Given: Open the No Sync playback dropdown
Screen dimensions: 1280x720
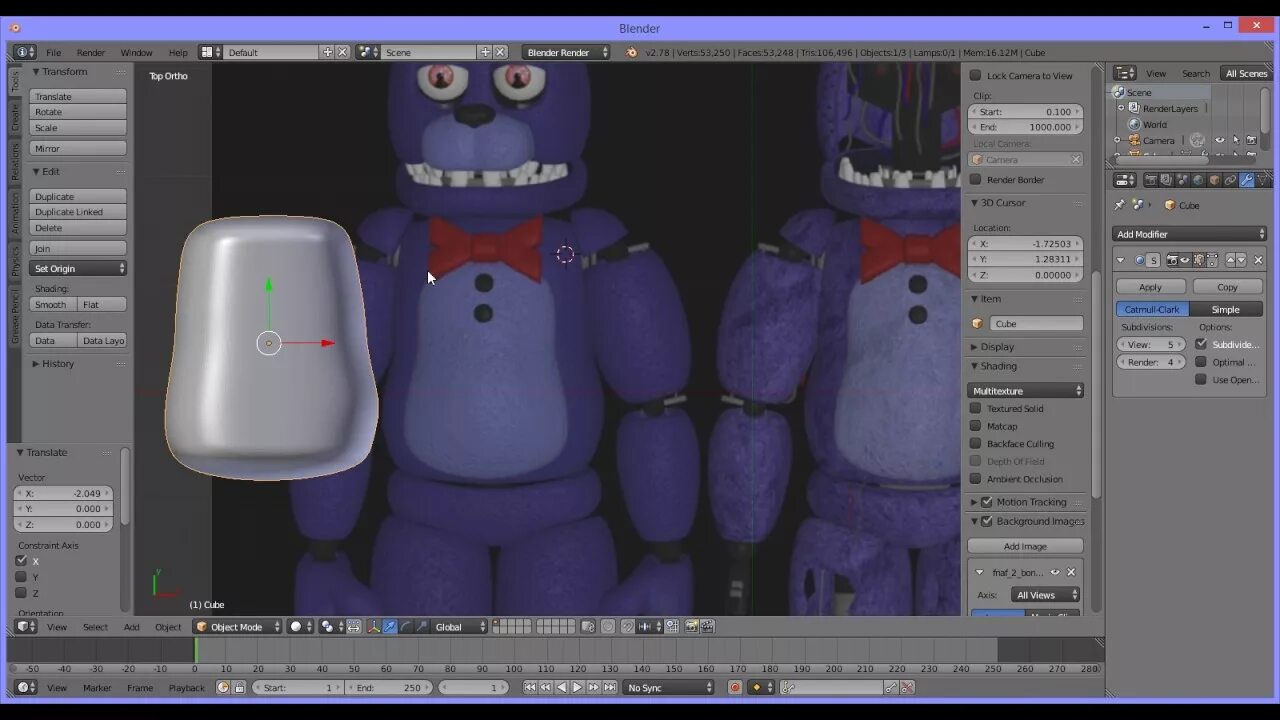Looking at the screenshot, I should coord(668,687).
